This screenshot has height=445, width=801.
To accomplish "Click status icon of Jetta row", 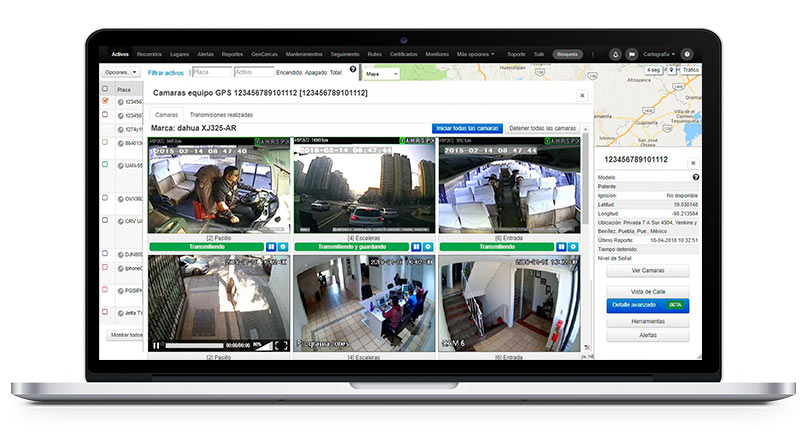I will [x=121, y=313].
